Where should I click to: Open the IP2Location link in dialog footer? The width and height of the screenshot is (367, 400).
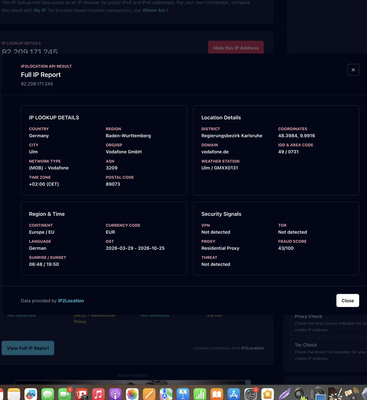pyautogui.click(x=71, y=301)
